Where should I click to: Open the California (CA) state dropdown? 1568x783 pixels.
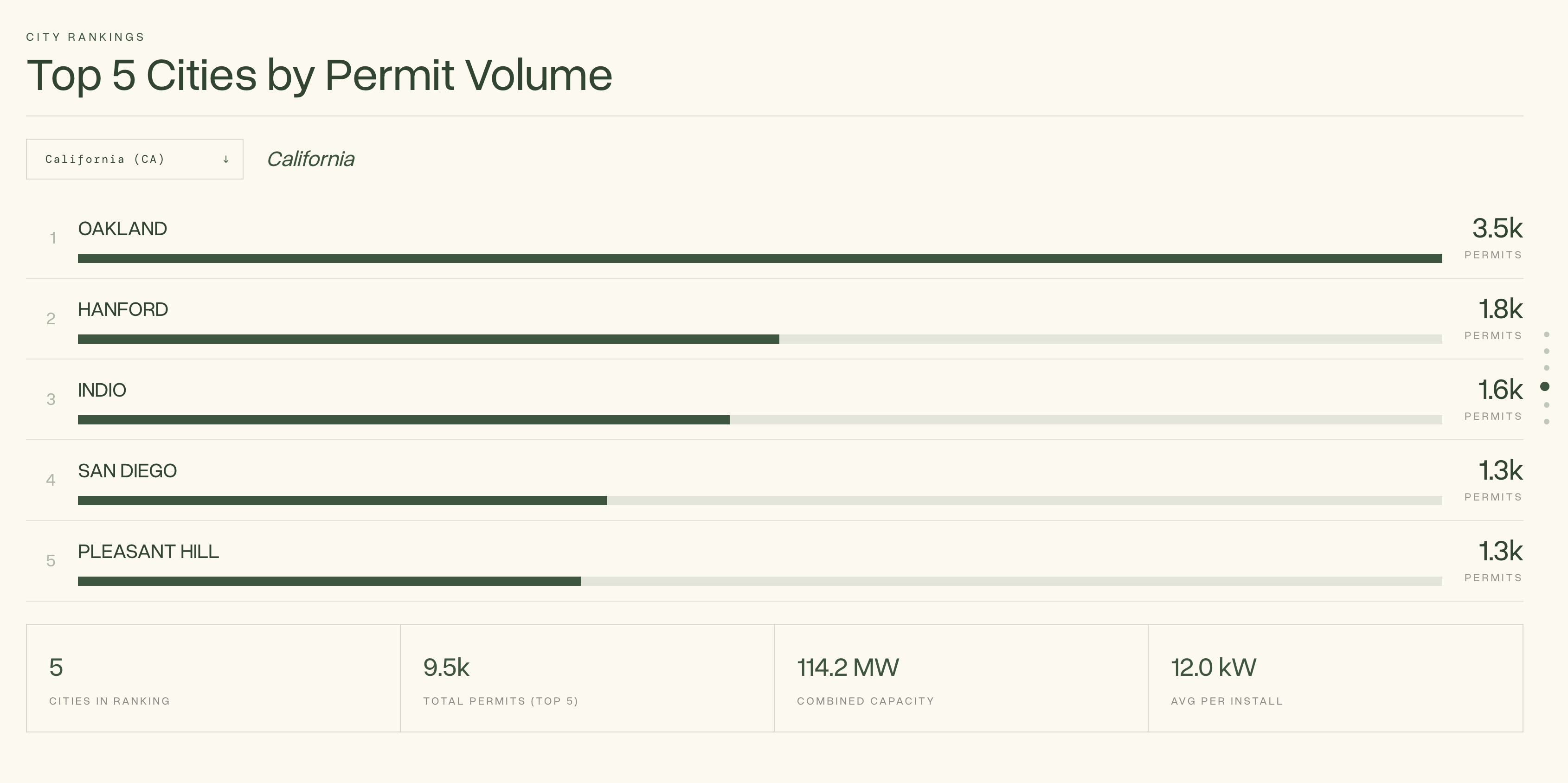pos(134,159)
